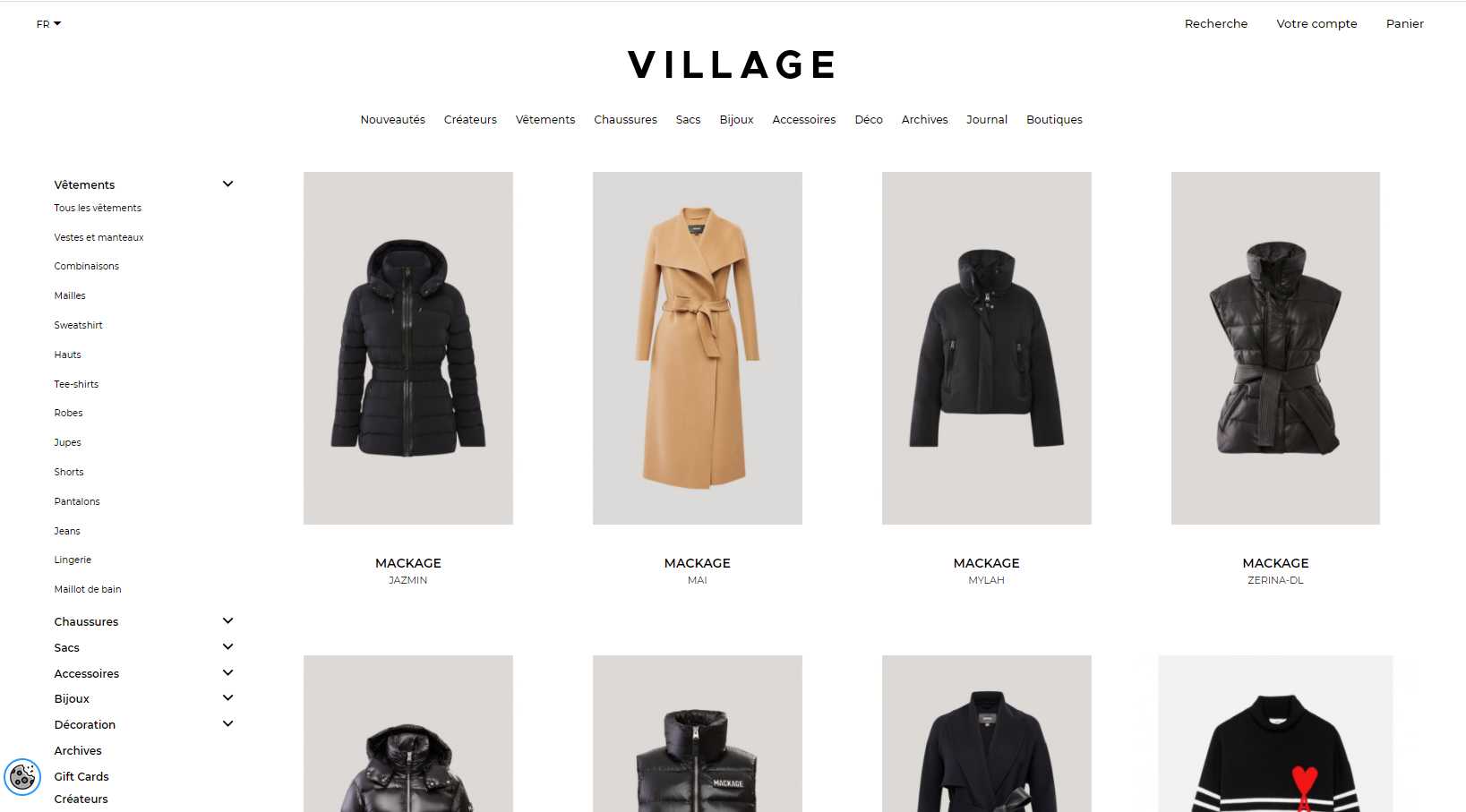Expand the Décoration sidebar chevron
Image resolution: width=1466 pixels, height=812 pixels.
coord(227,723)
